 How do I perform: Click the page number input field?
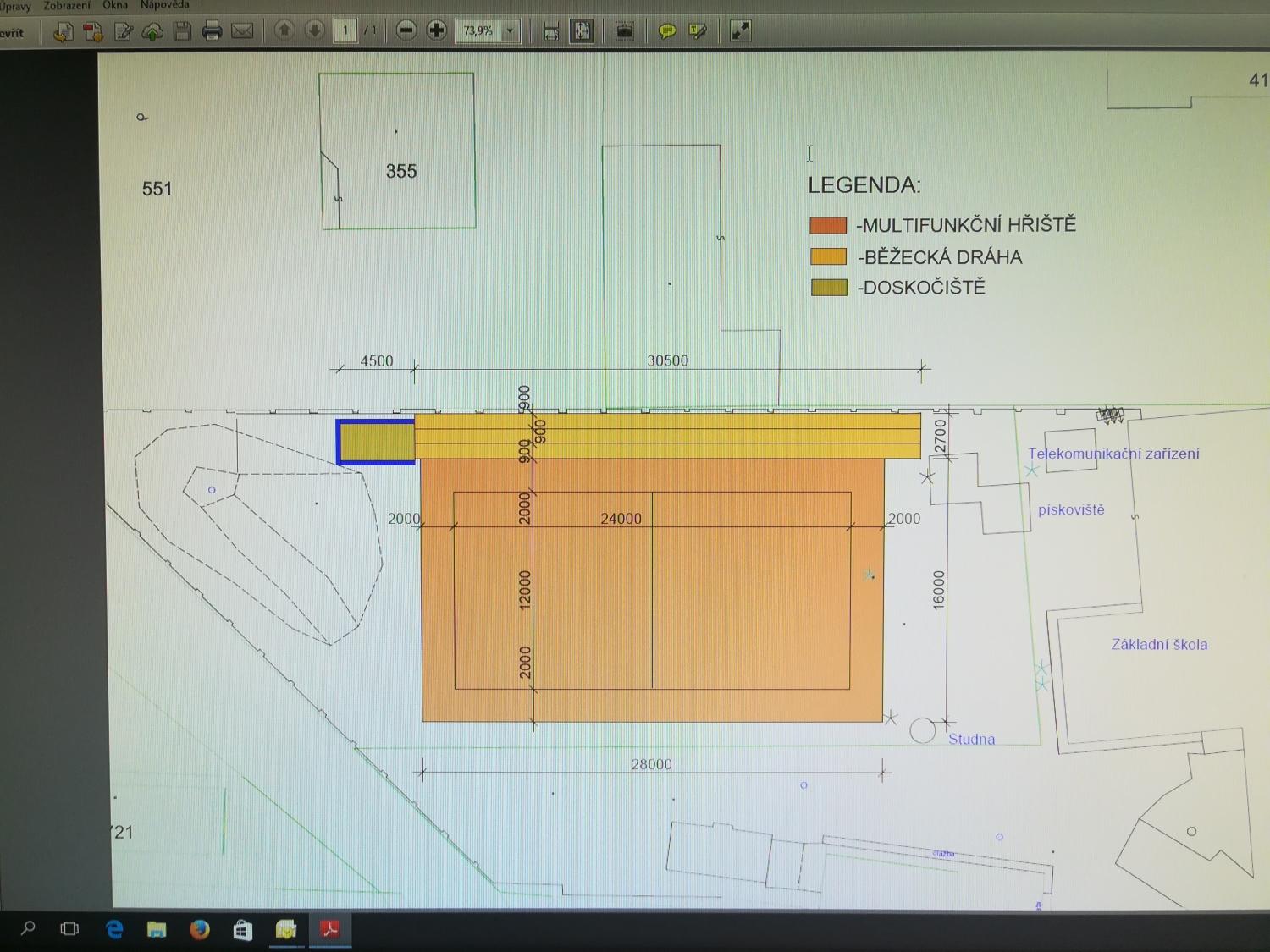[x=345, y=31]
